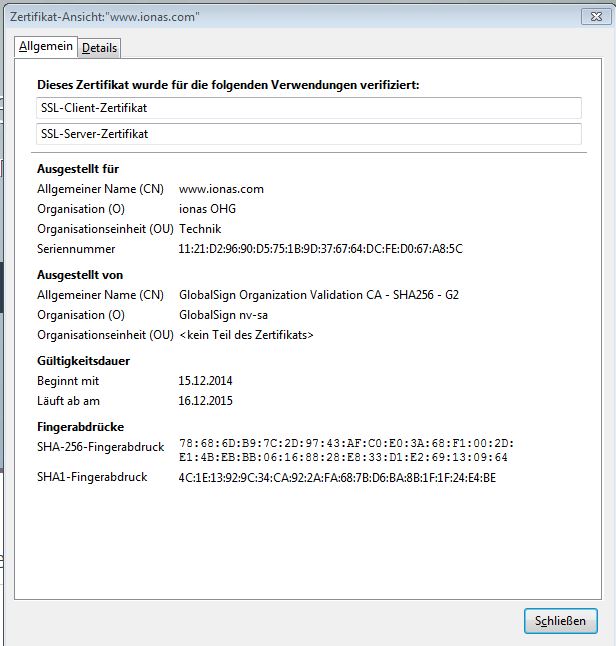Image resolution: width=616 pixels, height=646 pixels.
Task: Click the start date 15.12.2014
Action: click(x=205, y=381)
